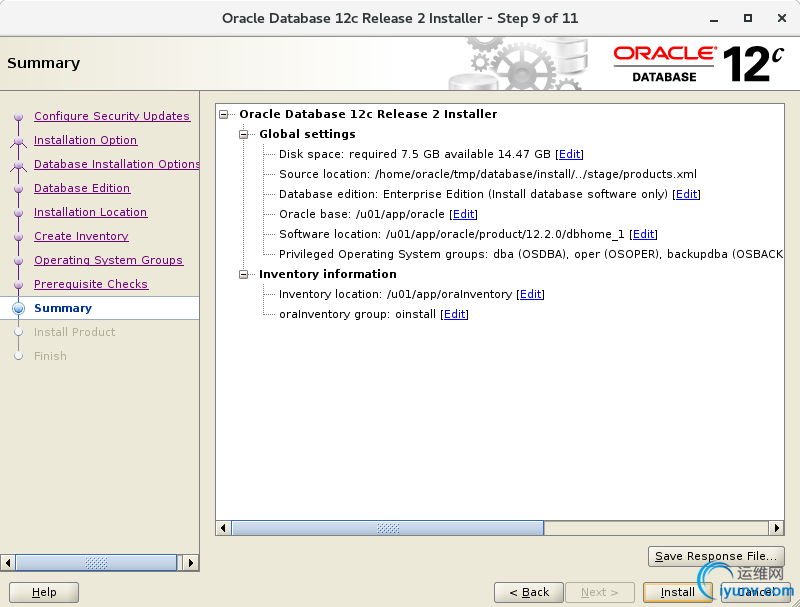Open the Create Inventory step
The height and width of the screenshot is (607, 800).
coord(81,236)
